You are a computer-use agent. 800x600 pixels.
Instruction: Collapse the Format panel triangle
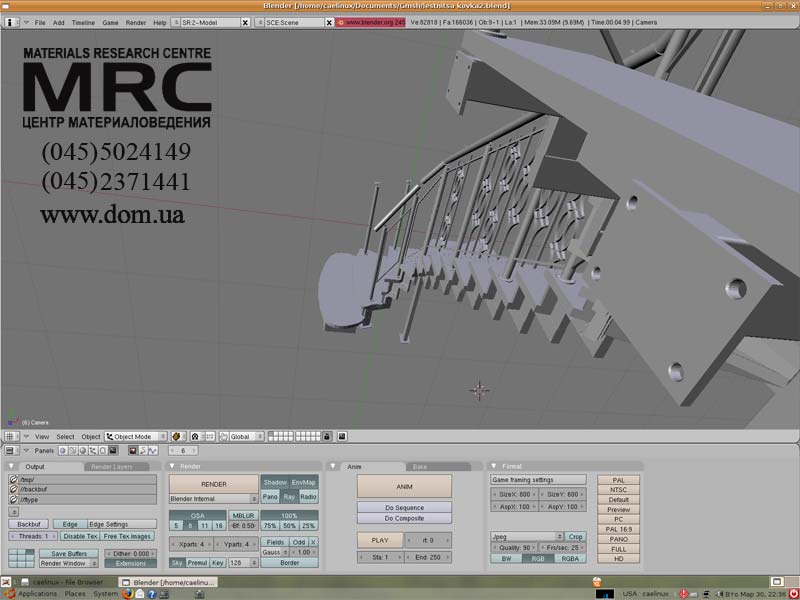tap(493, 466)
